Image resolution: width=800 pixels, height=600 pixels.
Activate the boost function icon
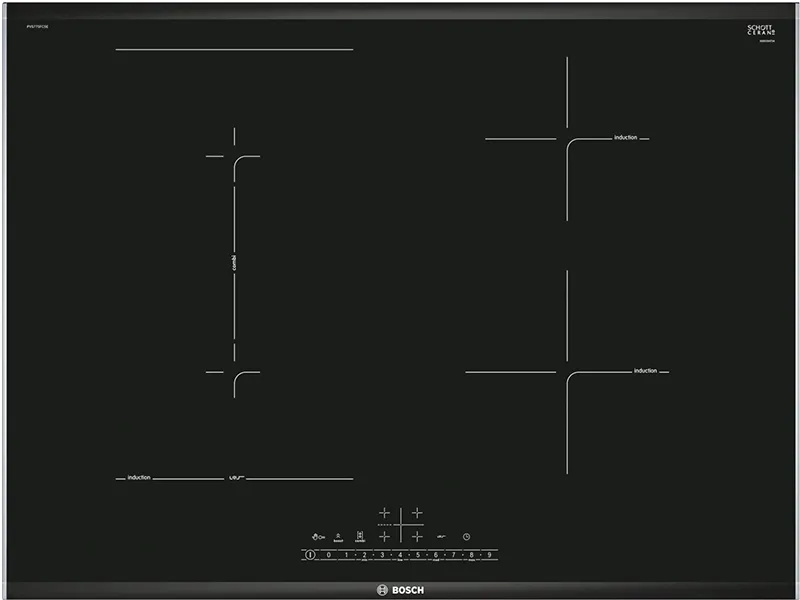[x=338, y=537]
